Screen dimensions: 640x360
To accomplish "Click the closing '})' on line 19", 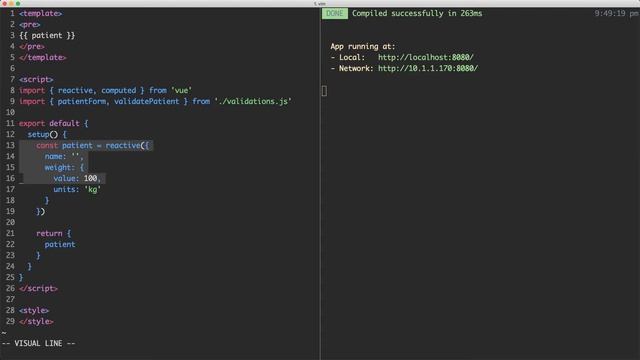I will (x=40, y=211).
